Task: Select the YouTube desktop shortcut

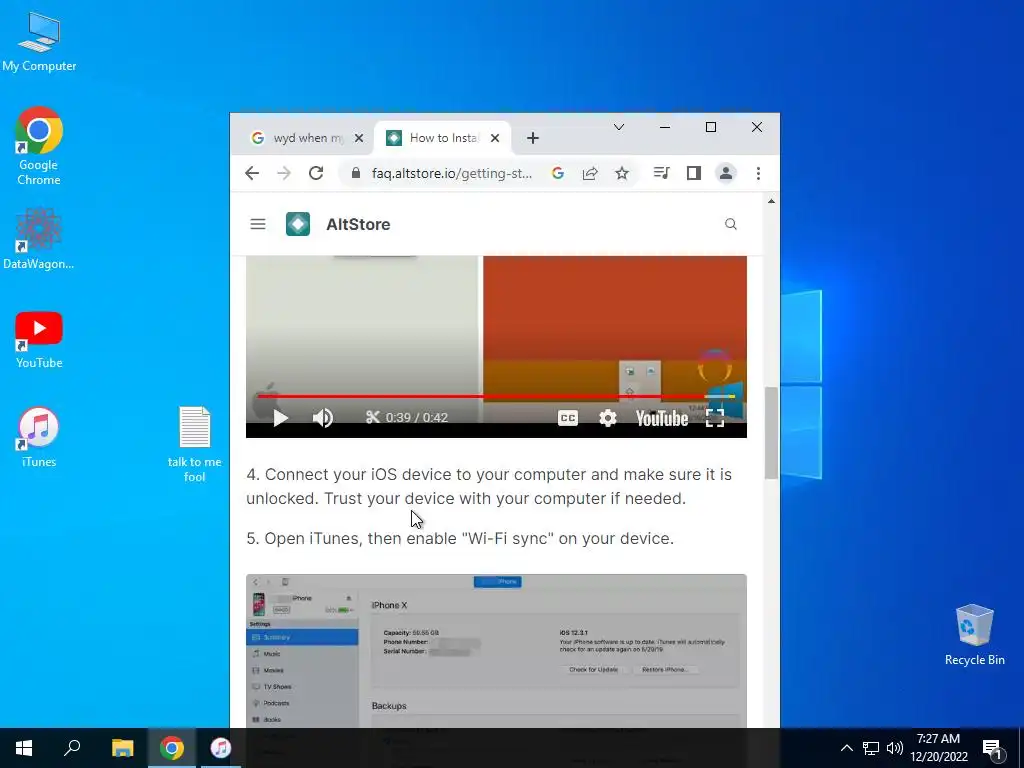Action: coord(39,340)
